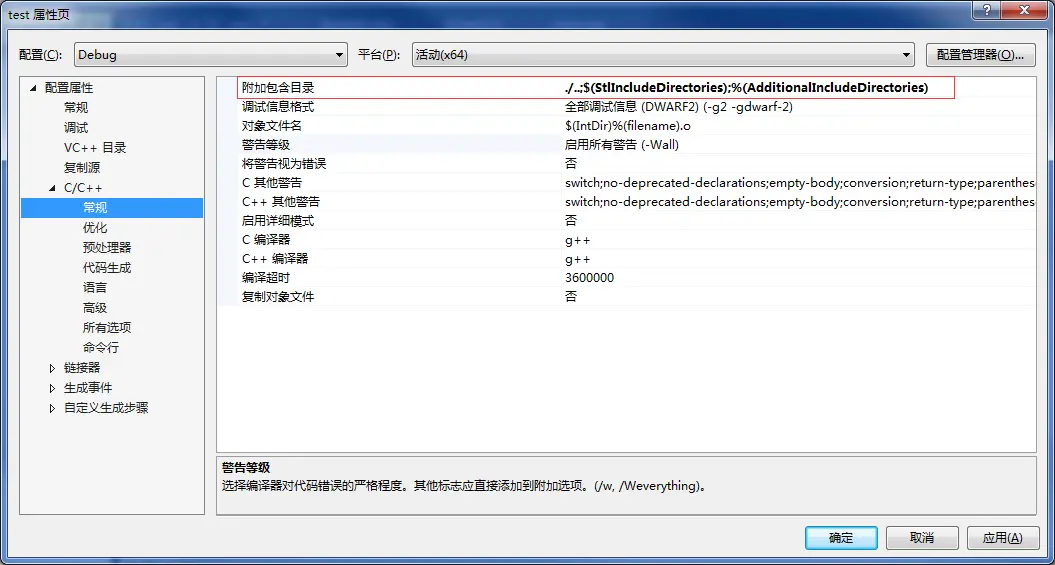
Task: Select 否 value for 启用详细模式
Action: [x=571, y=220]
